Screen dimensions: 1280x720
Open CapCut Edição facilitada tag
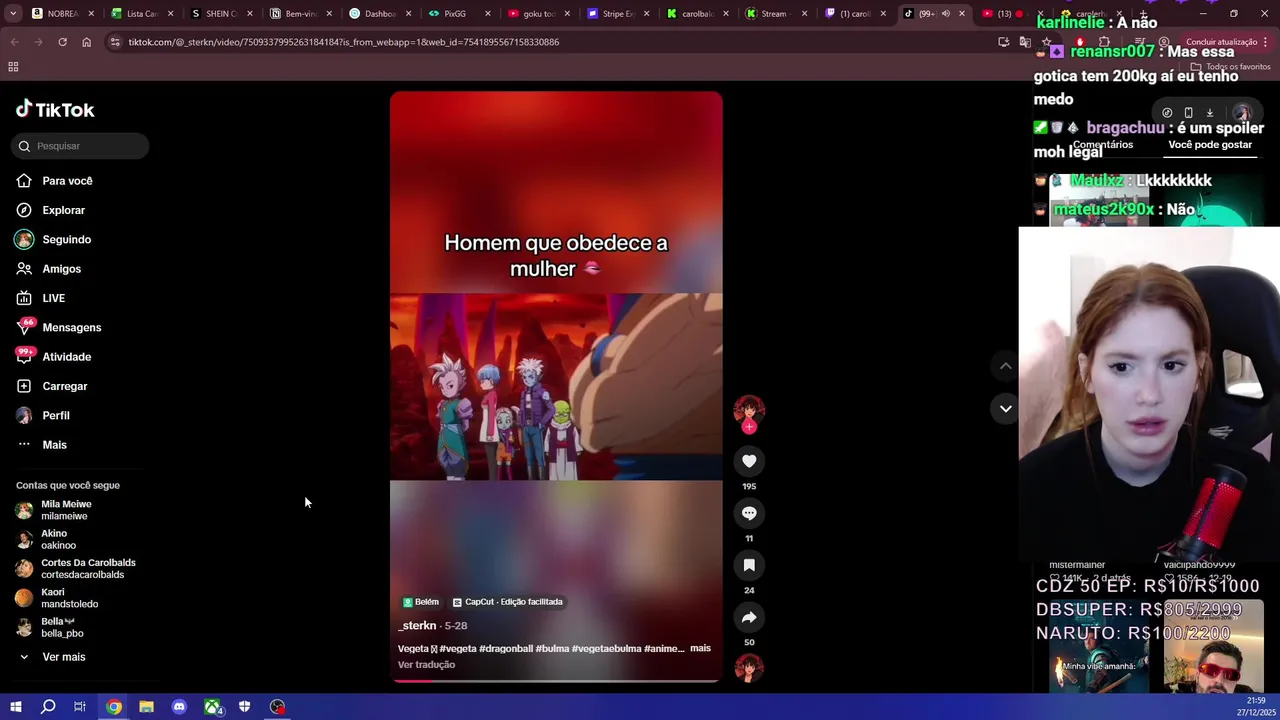[508, 602]
